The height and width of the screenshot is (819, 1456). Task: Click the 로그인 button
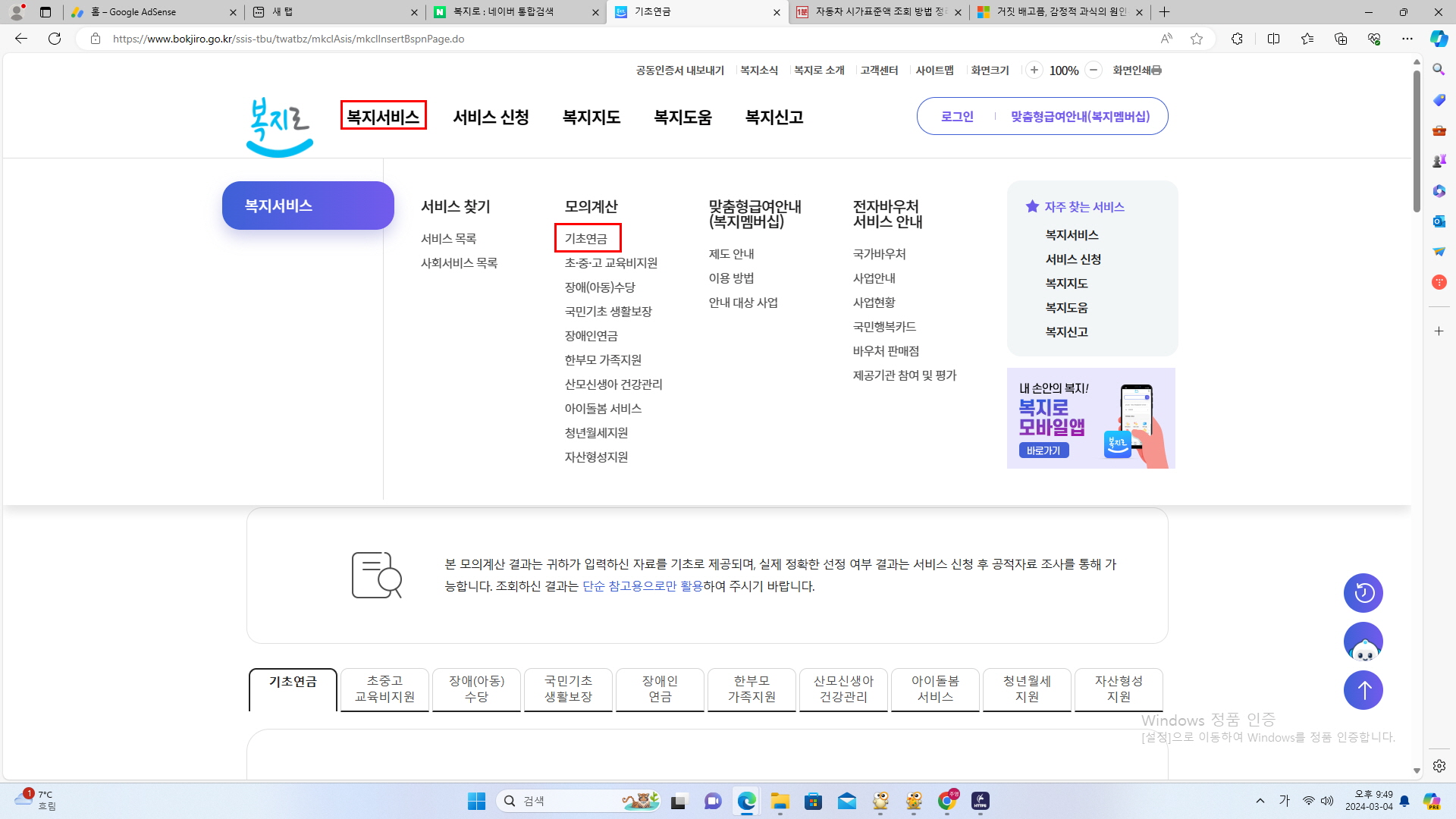957,116
